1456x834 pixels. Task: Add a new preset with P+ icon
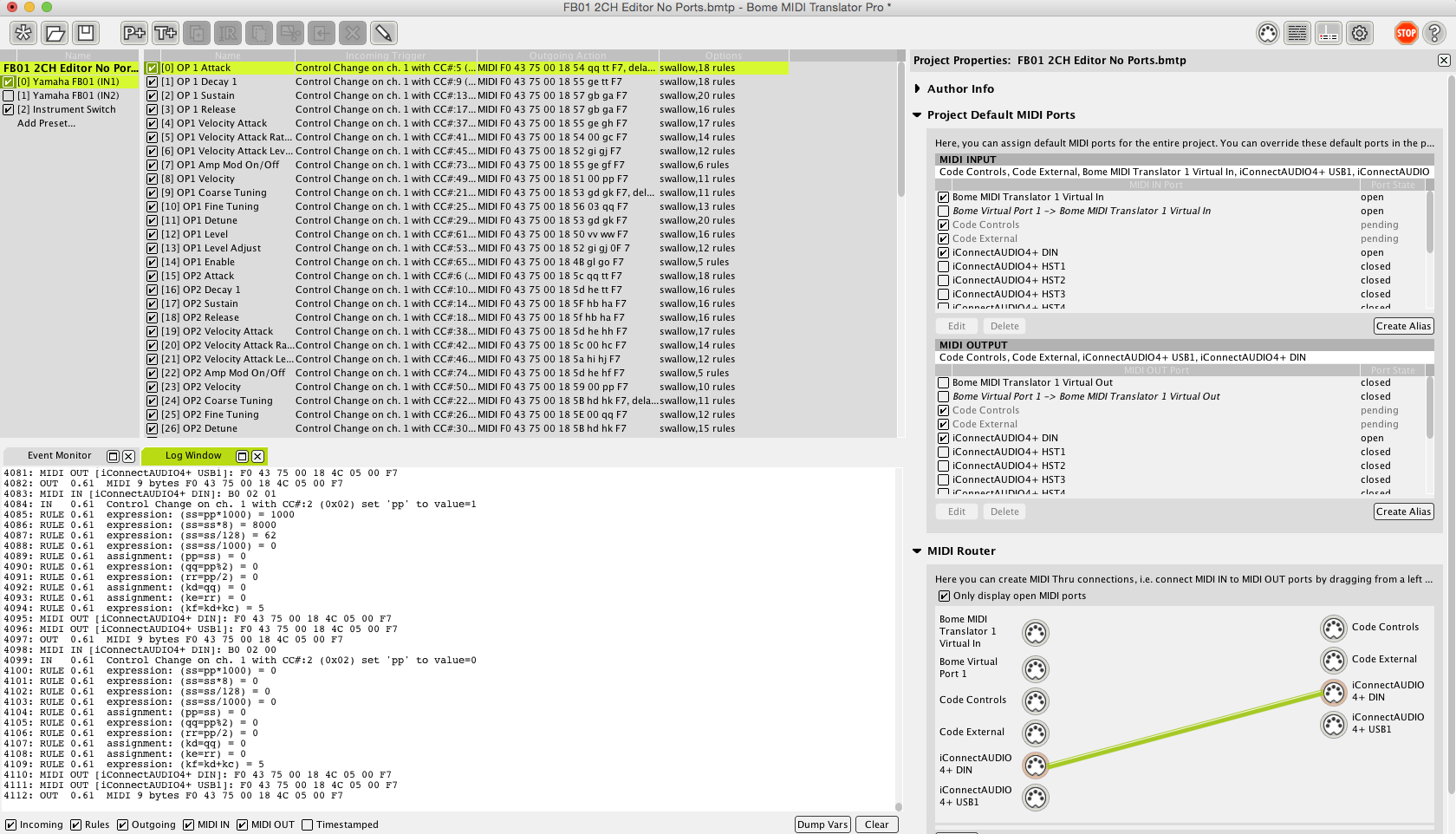[x=134, y=33]
